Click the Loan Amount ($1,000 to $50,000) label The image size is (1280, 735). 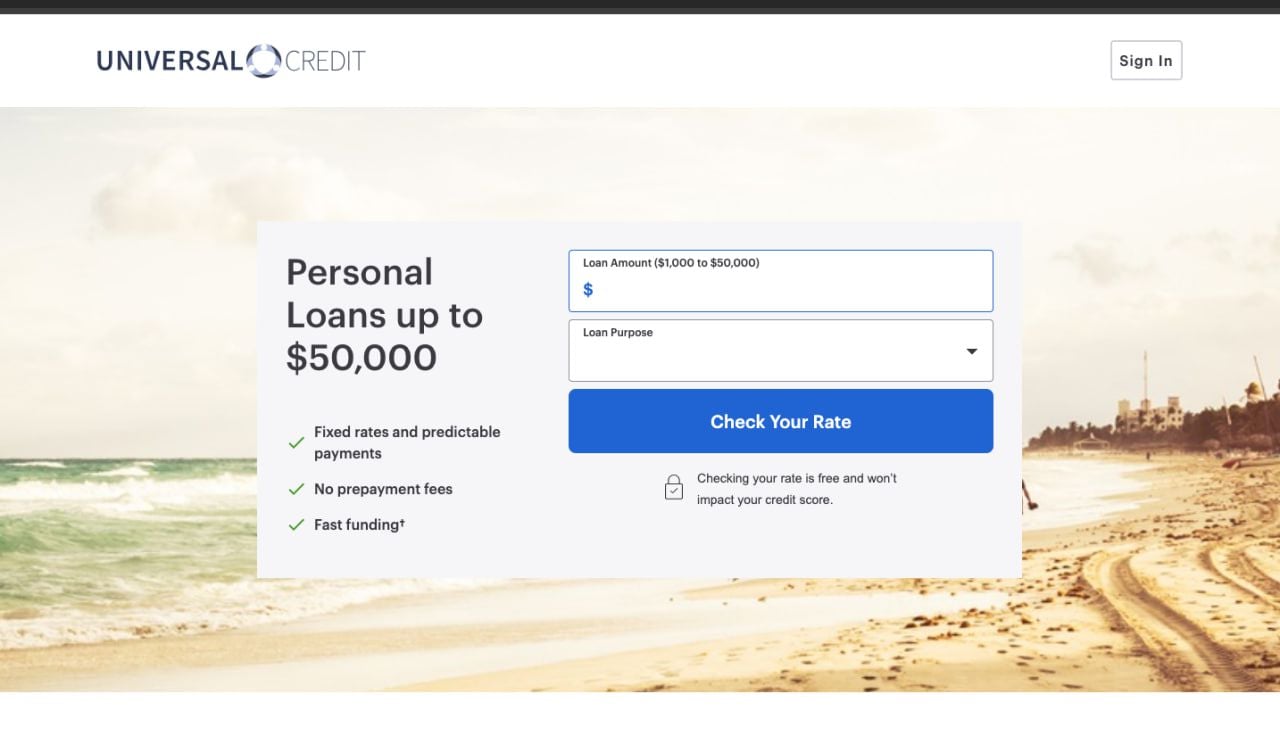(x=671, y=263)
